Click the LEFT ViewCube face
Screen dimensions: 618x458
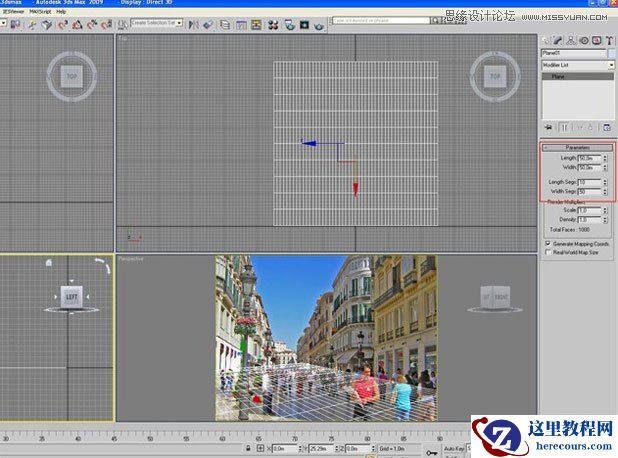[71, 296]
